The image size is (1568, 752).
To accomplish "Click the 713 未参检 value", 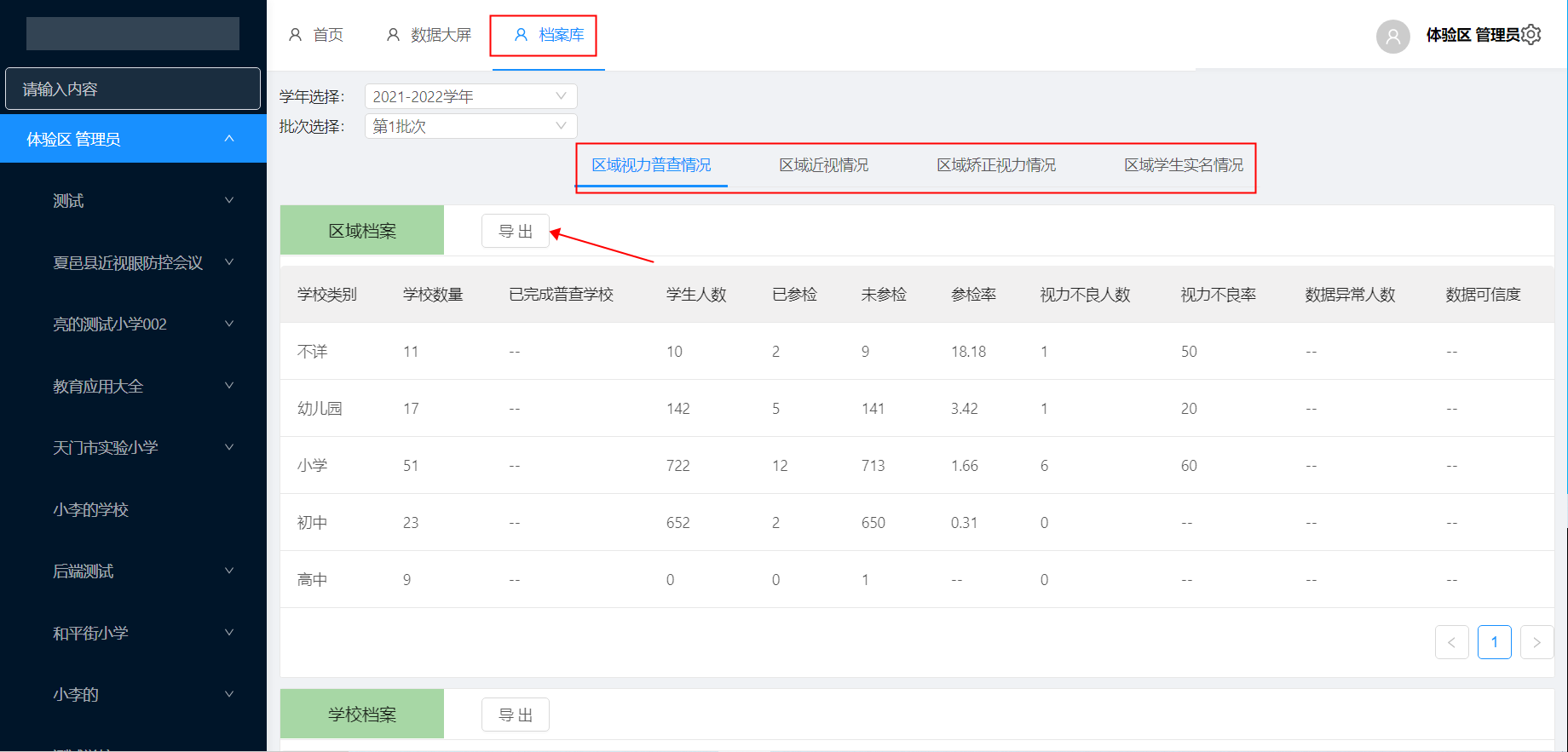I will (x=873, y=466).
